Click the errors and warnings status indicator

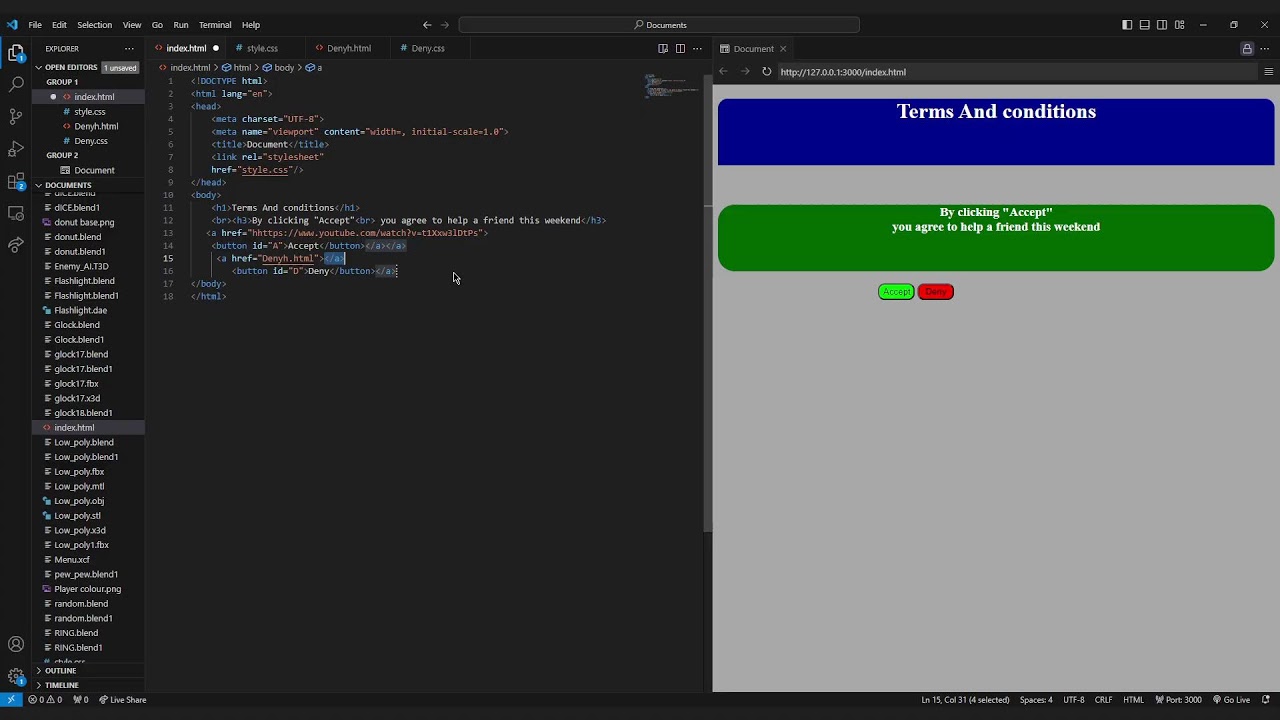coord(45,700)
